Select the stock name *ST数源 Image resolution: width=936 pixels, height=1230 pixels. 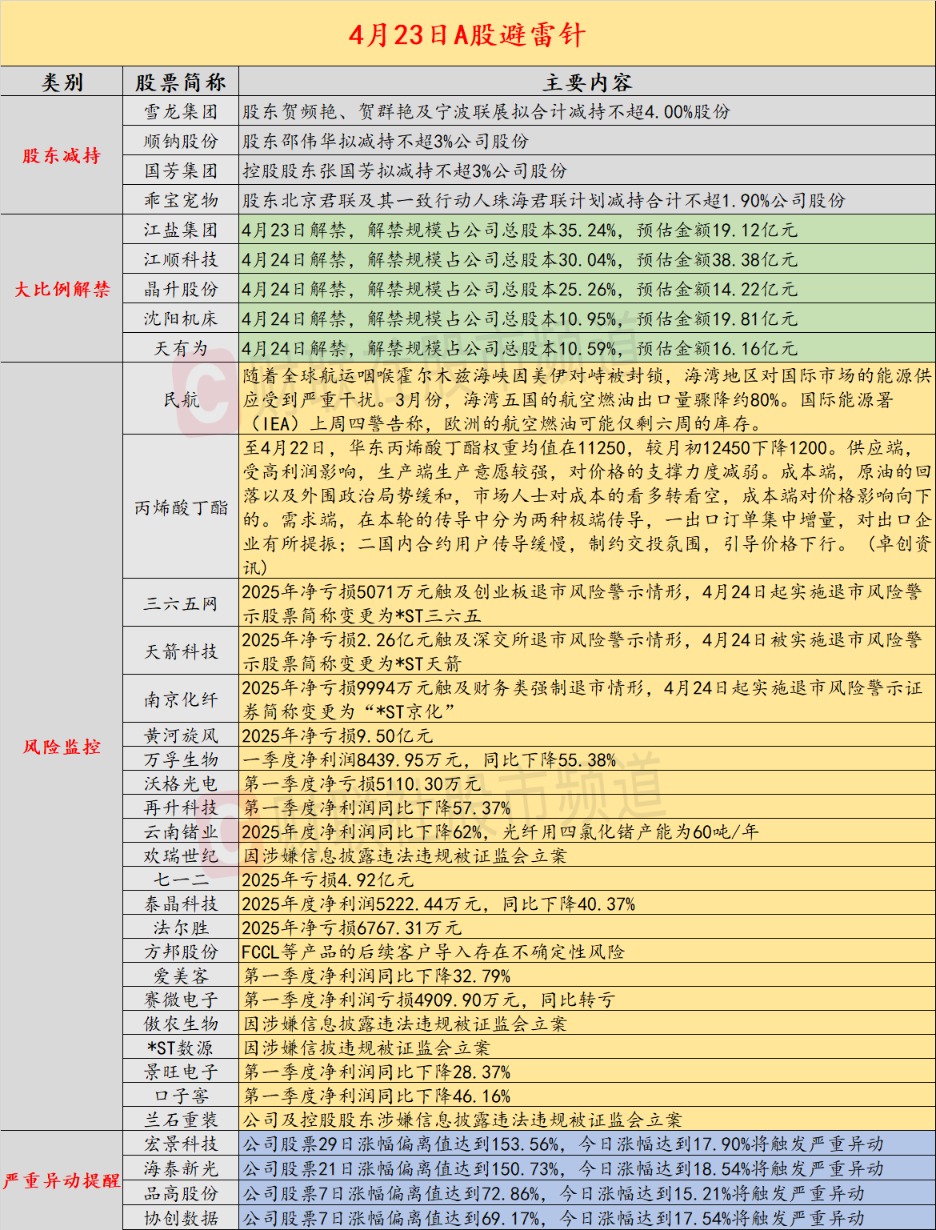pos(181,1047)
